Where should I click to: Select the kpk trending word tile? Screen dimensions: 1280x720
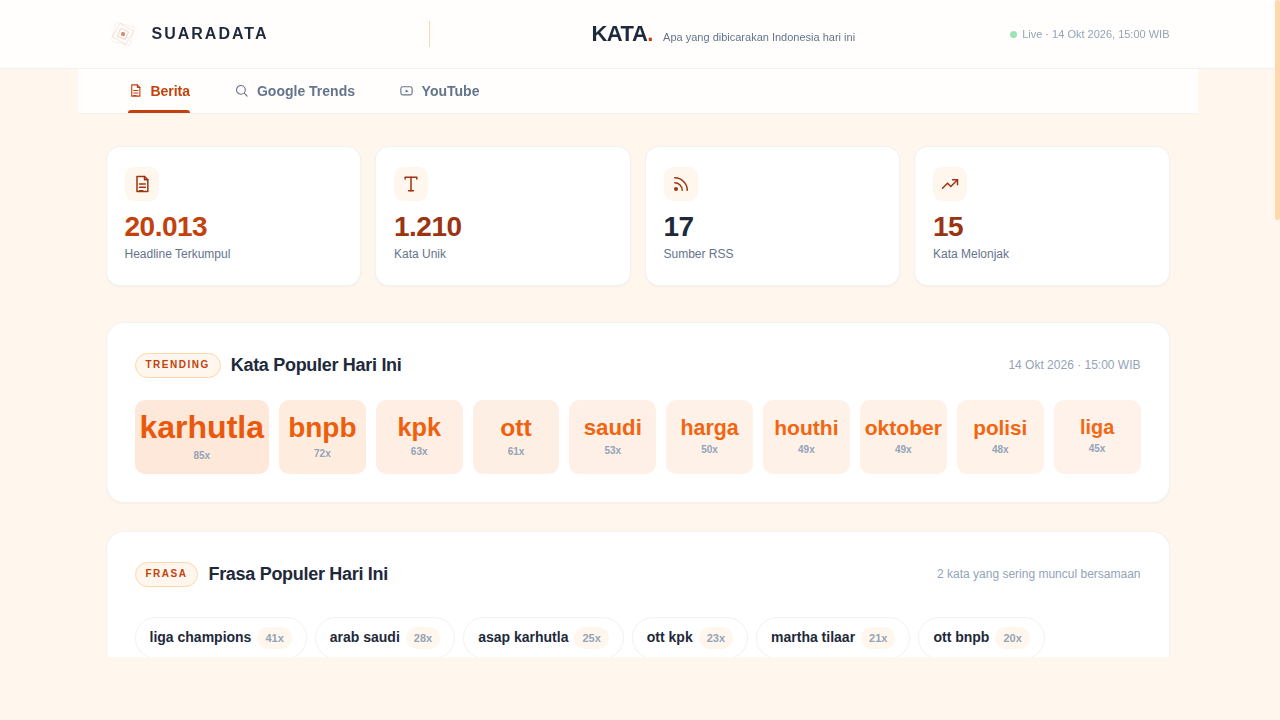(x=419, y=437)
